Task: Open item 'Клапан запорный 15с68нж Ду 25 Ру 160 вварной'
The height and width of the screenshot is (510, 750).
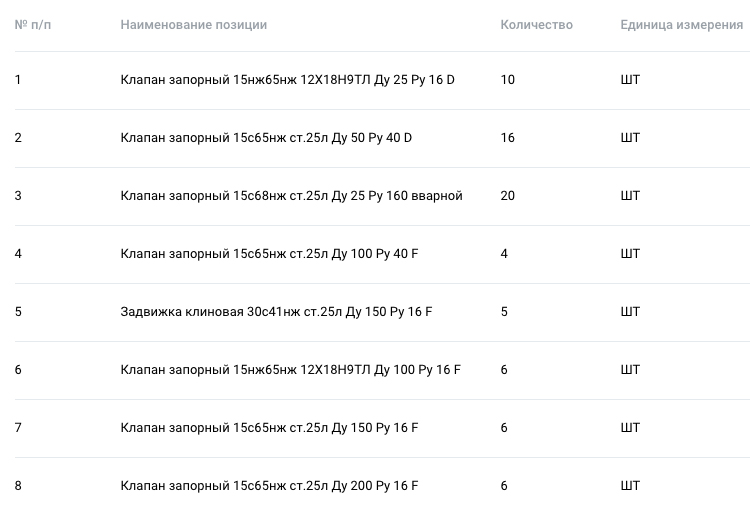Action: pyautogui.click(x=291, y=196)
